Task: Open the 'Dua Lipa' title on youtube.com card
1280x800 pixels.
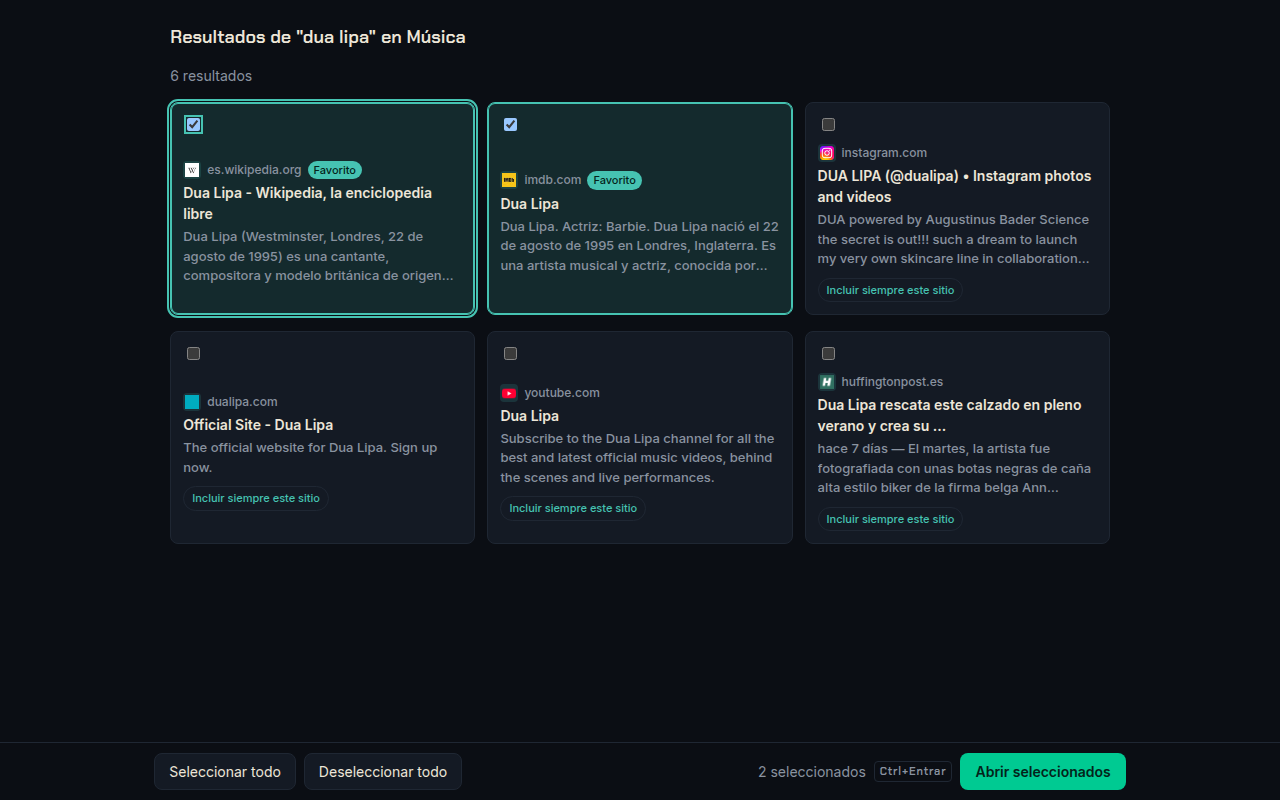Action: pos(530,416)
